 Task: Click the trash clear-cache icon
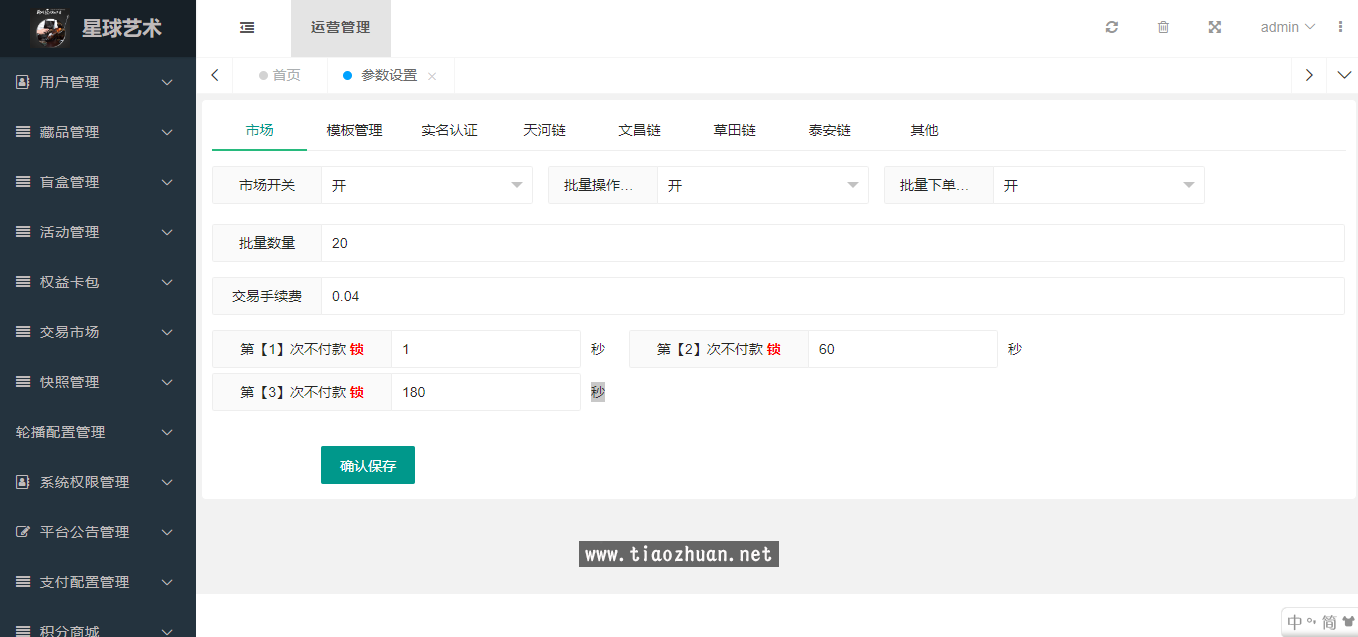click(x=1163, y=28)
